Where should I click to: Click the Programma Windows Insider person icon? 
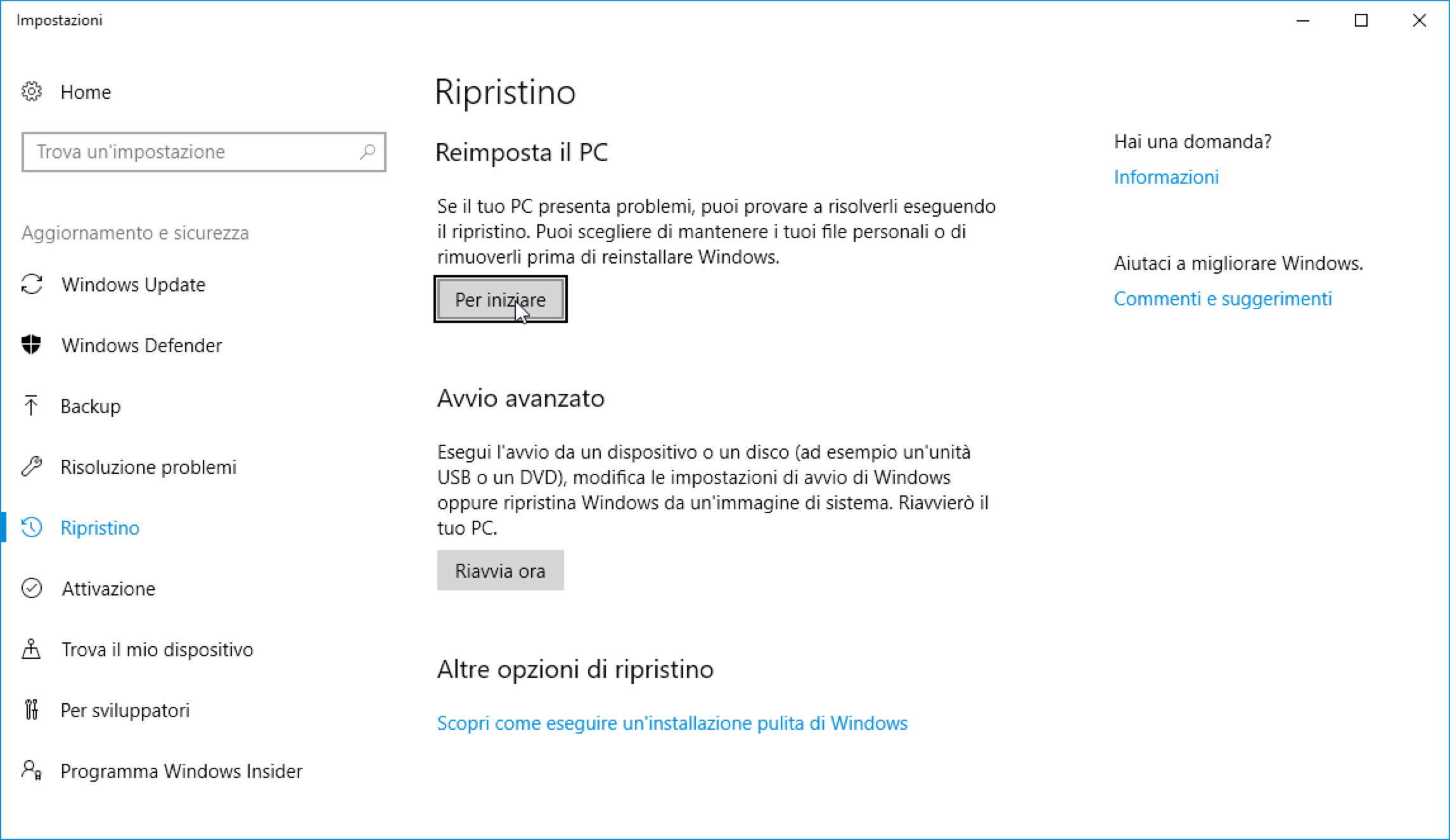tap(32, 771)
